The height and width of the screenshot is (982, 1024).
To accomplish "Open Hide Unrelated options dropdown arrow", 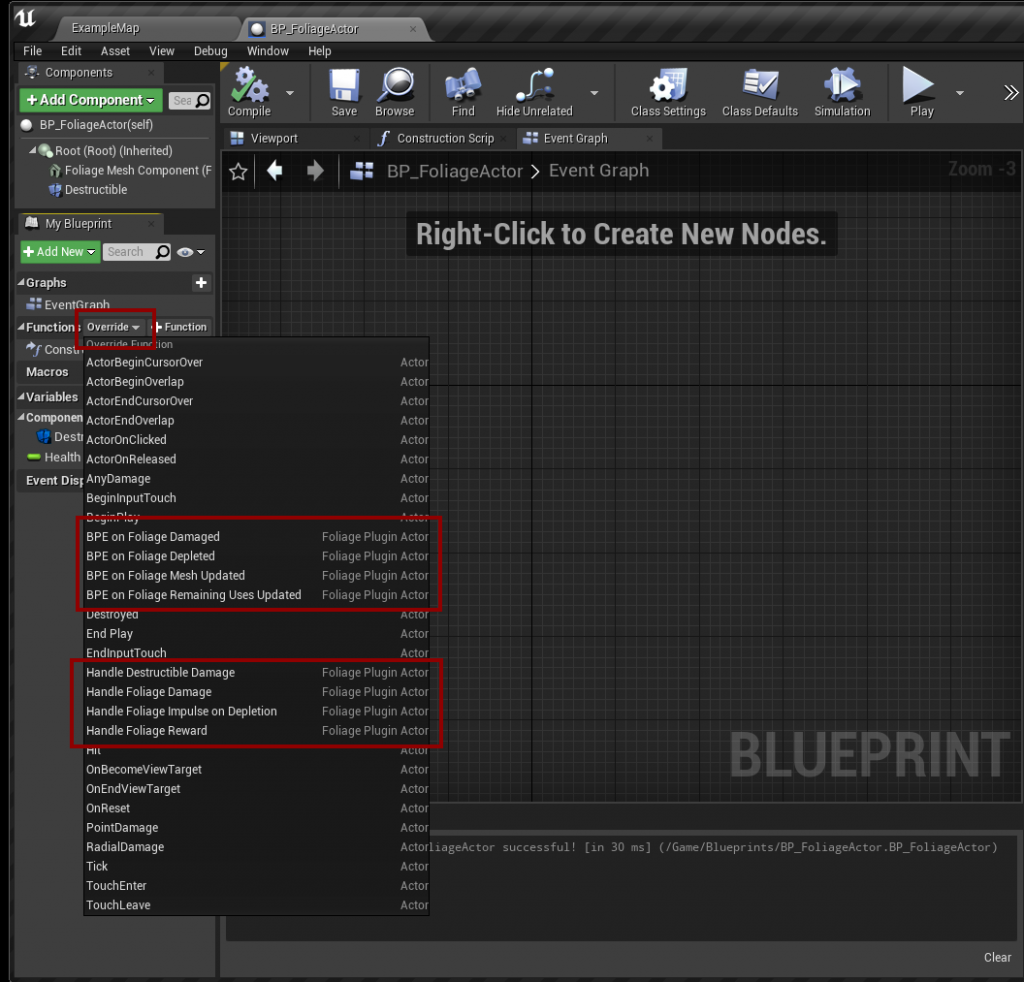I will click(x=594, y=93).
